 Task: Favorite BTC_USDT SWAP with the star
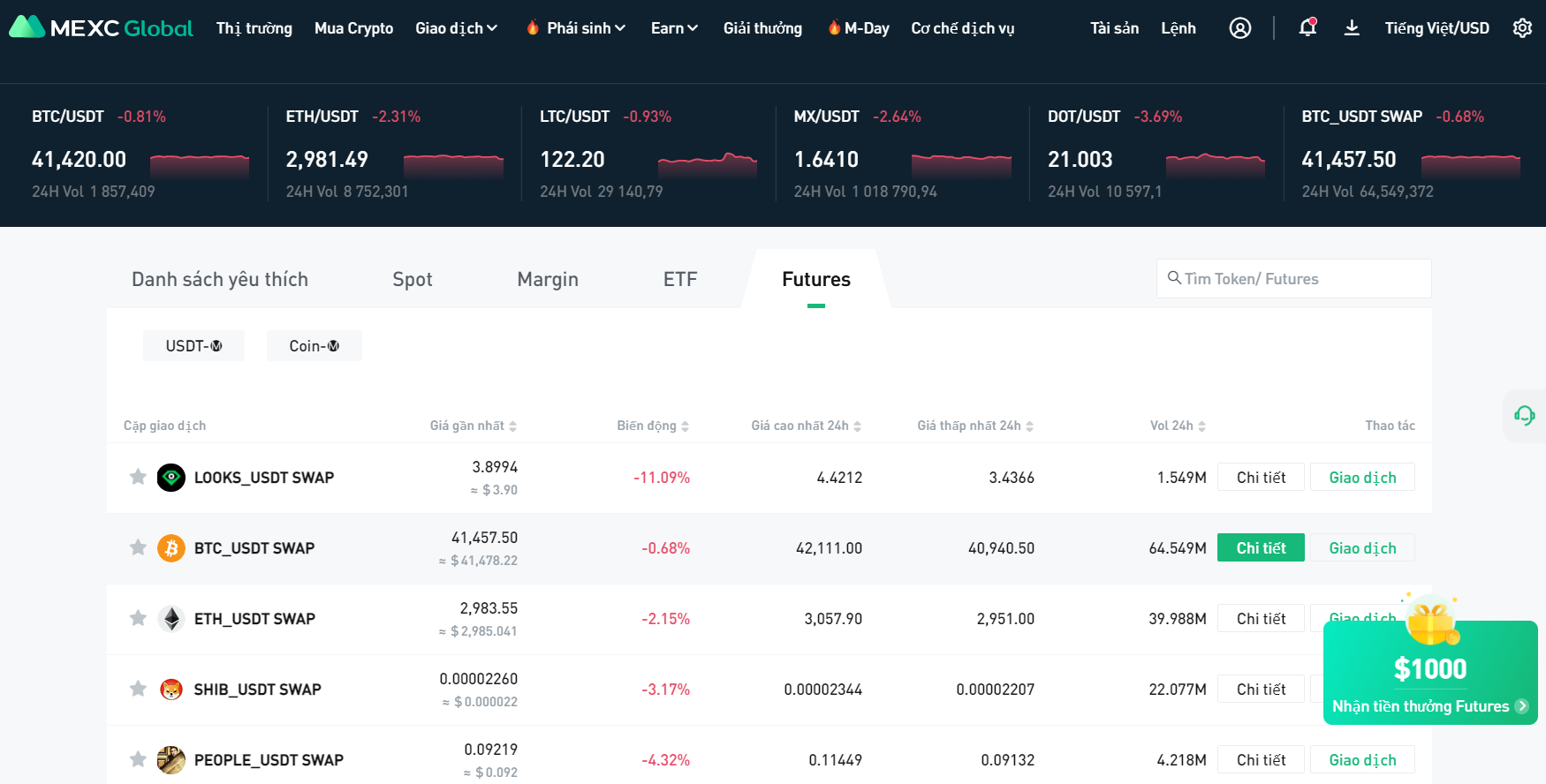(x=138, y=548)
